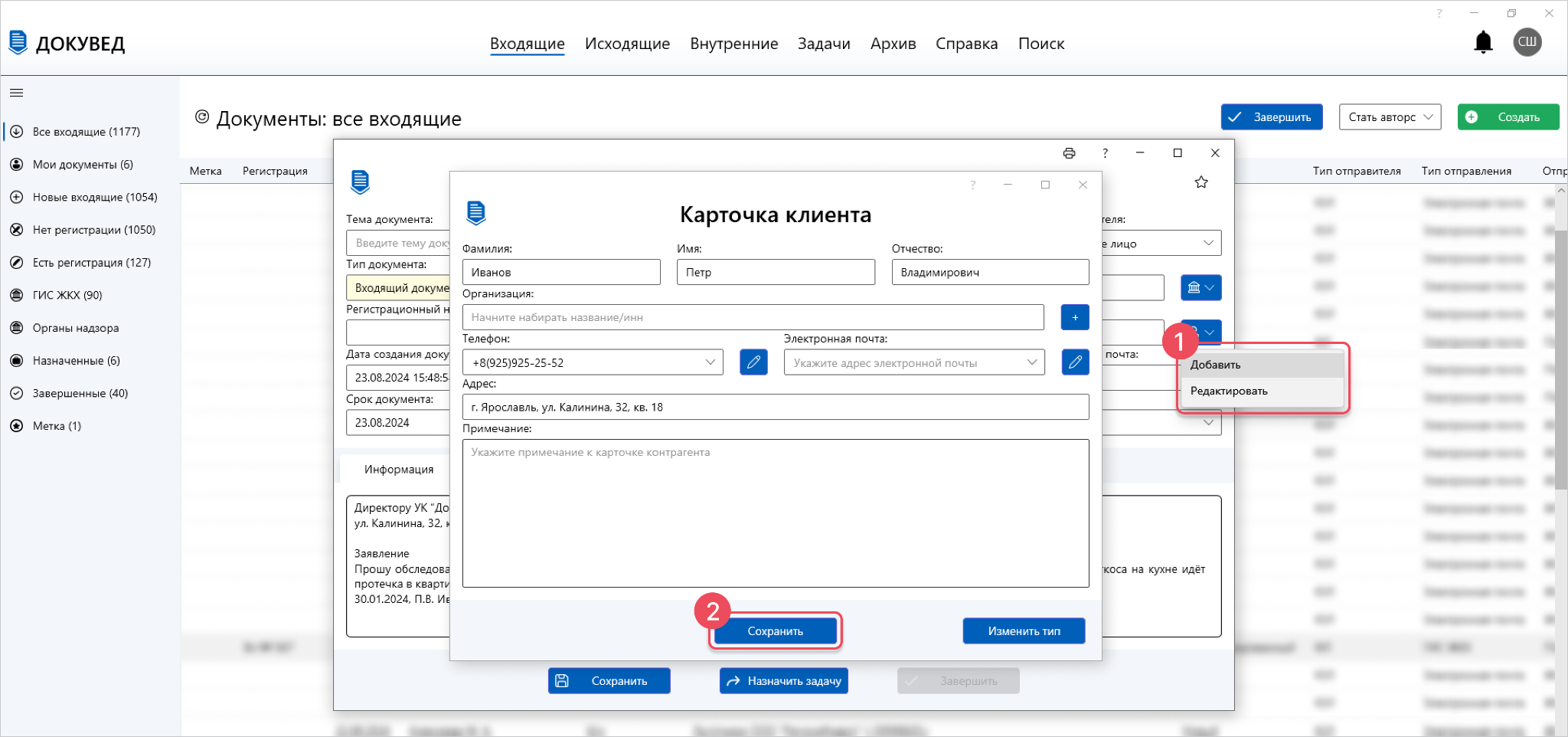Screen dimensions: 1568x737
Task: Open the notifications bell
Action: pos(1483,42)
